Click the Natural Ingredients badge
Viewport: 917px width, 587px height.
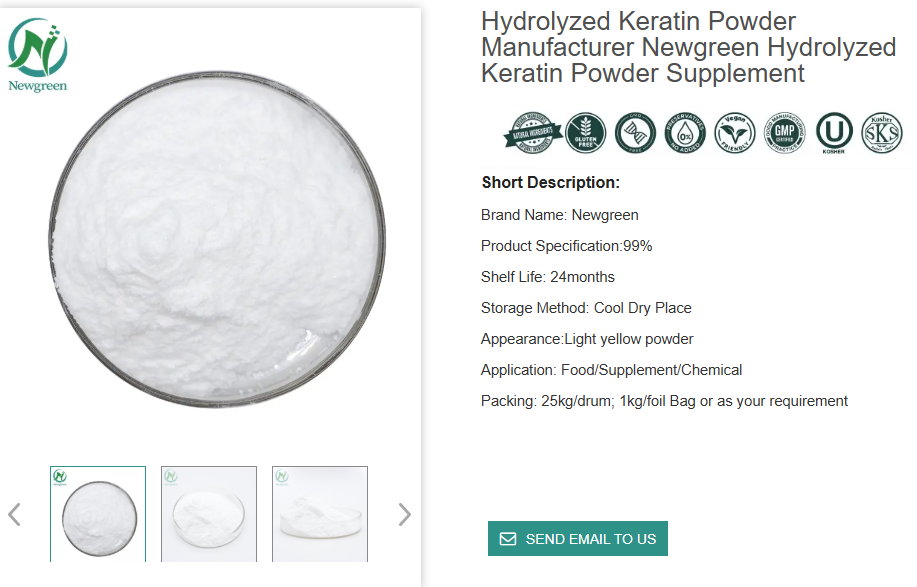pos(532,133)
